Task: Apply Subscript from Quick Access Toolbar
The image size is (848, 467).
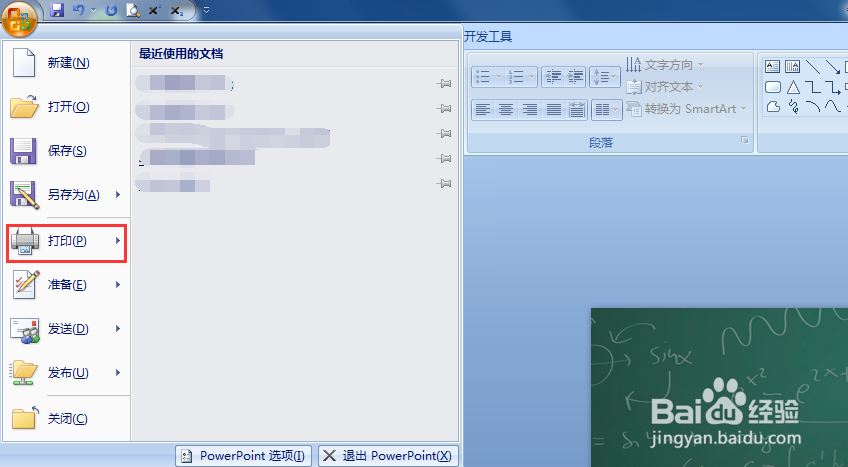Action: click(176, 10)
